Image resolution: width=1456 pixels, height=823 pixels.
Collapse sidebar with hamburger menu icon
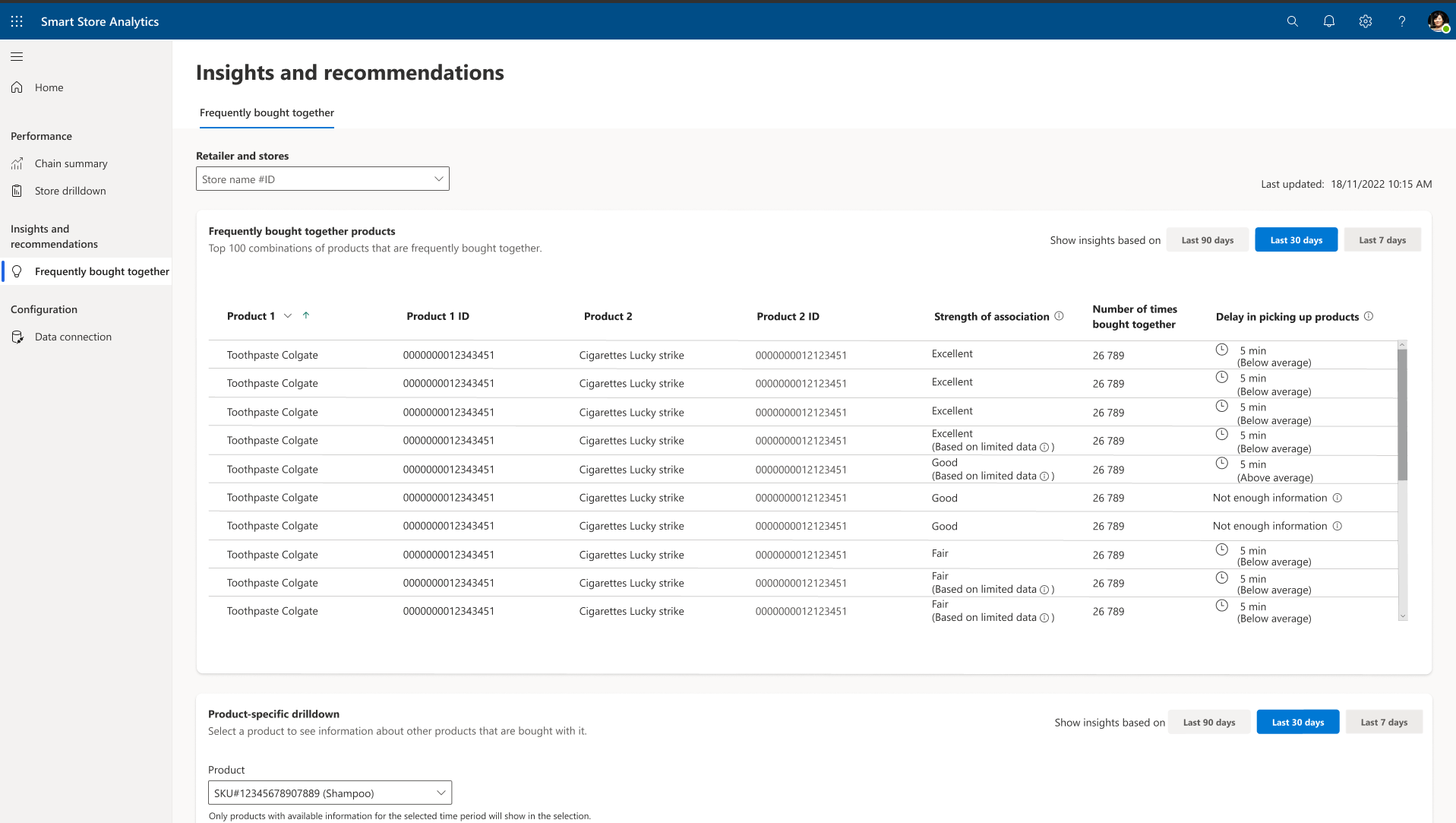point(17,56)
